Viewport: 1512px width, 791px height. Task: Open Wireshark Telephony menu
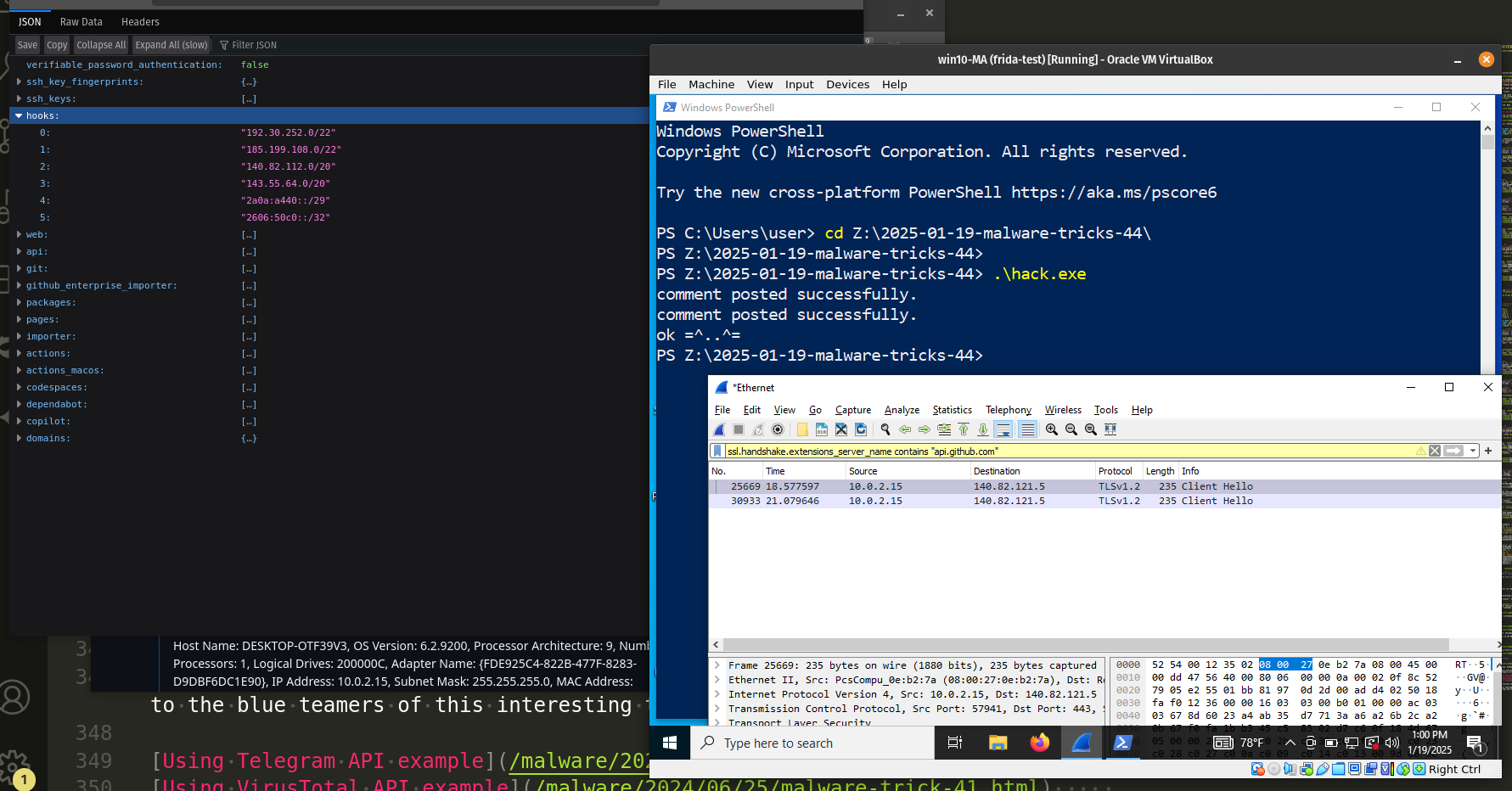pos(1009,410)
